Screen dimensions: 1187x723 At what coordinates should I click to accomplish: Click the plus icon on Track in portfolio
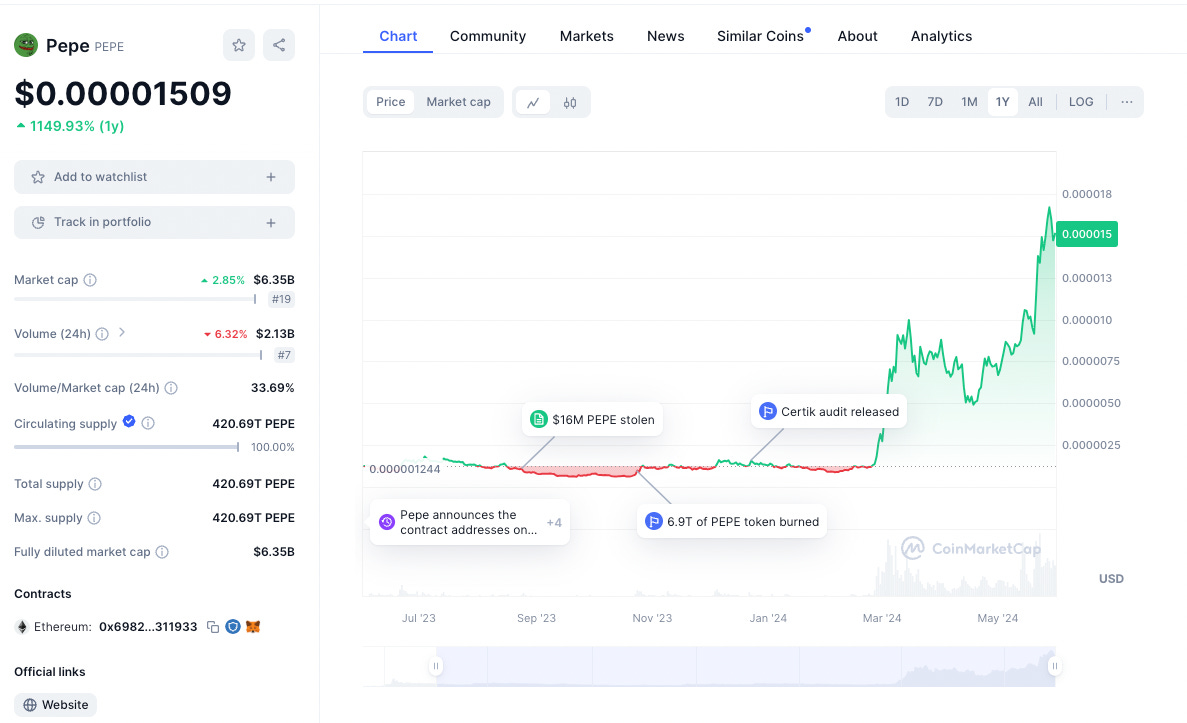(271, 223)
